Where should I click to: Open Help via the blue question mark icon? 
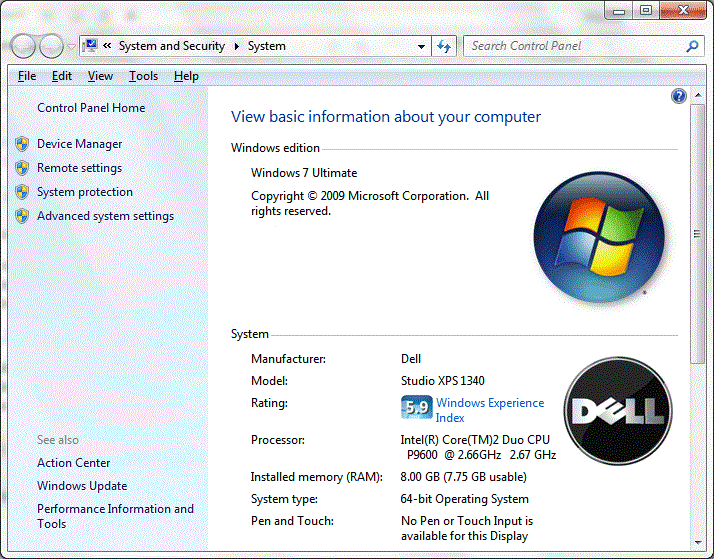pyautogui.click(x=678, y=96)
